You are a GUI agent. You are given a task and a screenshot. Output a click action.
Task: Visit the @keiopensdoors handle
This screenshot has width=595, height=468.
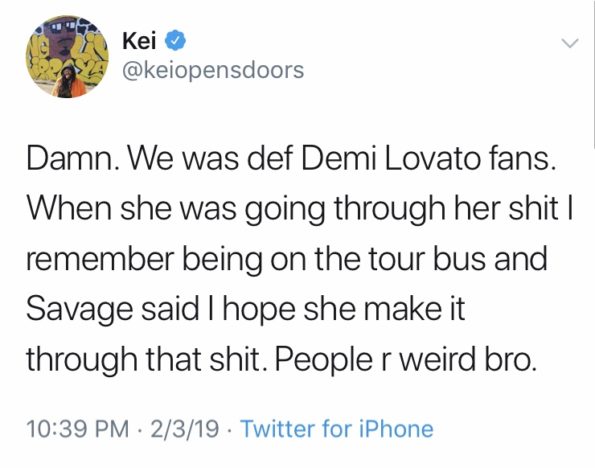tap(213, 70)
